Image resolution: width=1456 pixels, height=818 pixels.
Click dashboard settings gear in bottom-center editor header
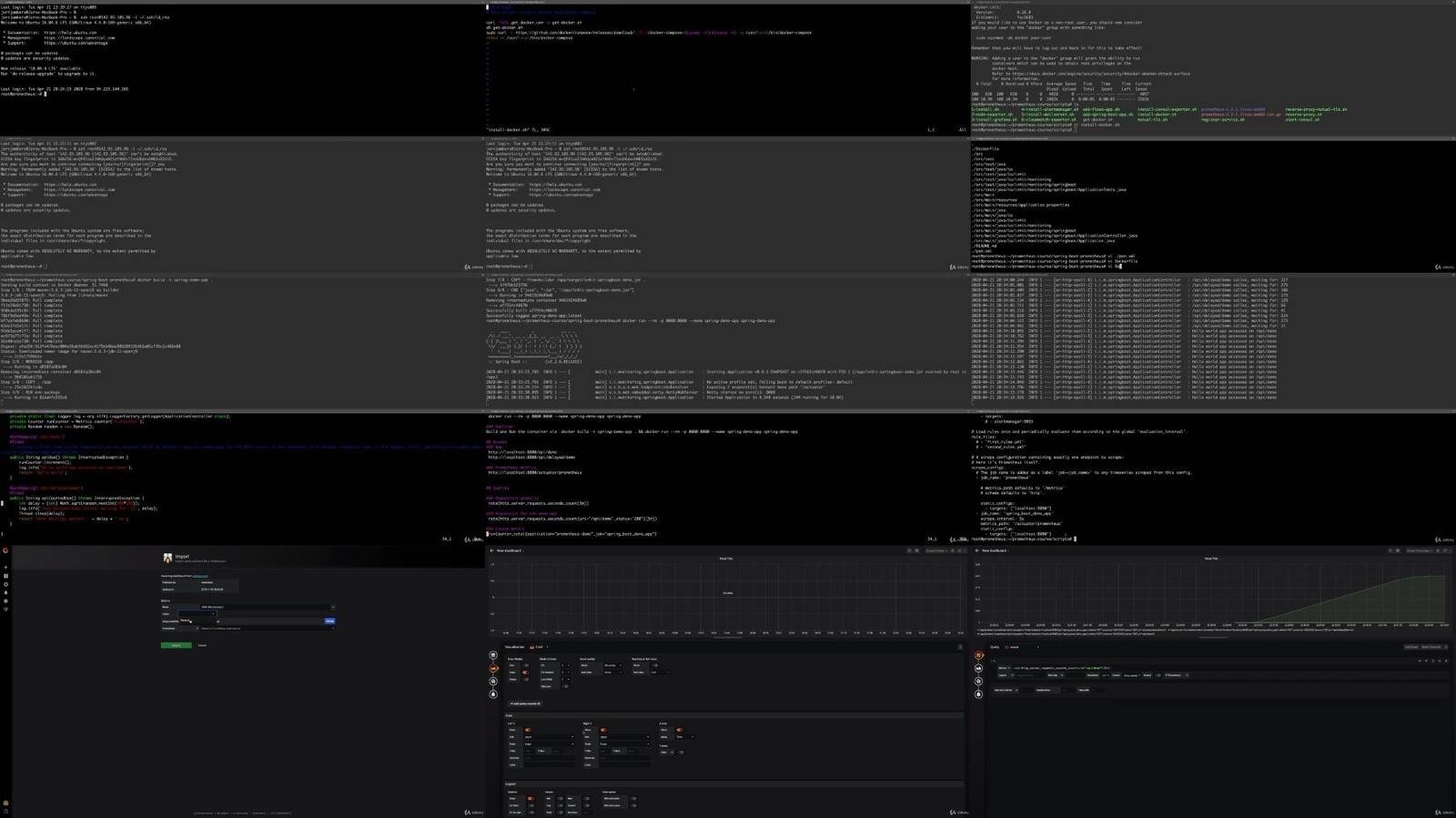tap(917, 550)
